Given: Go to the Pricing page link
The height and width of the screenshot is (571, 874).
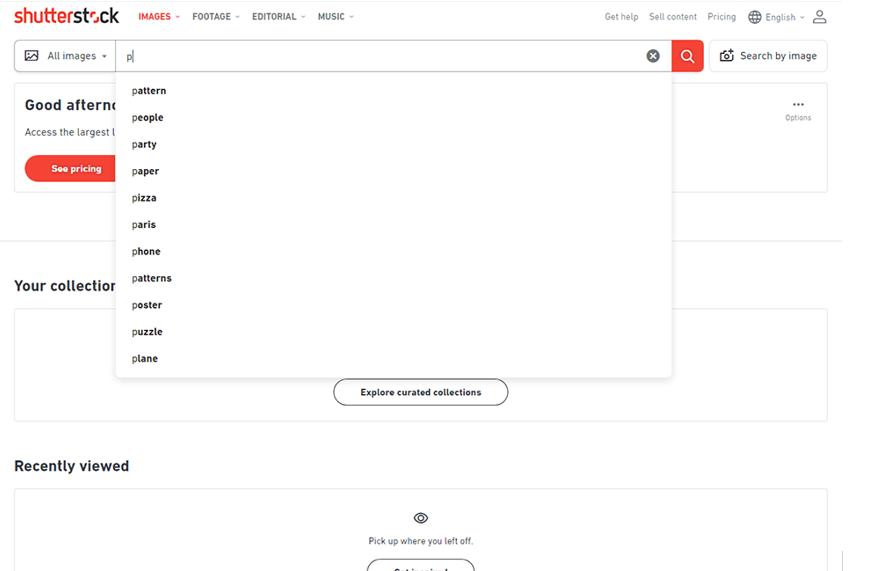Looking at the screenshot, I should pos(721,17).
